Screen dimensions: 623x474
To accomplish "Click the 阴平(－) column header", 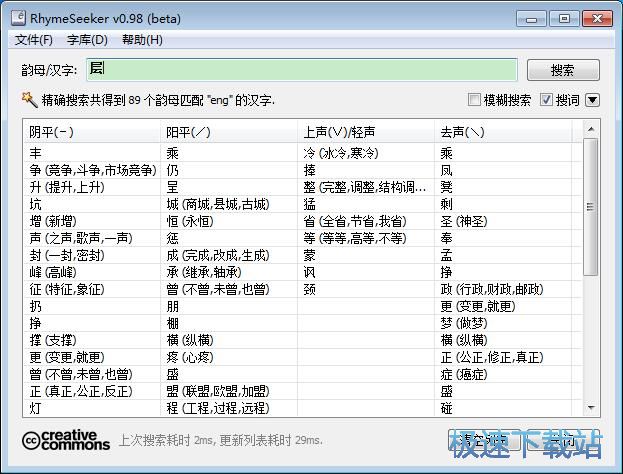I will [91, 132].
